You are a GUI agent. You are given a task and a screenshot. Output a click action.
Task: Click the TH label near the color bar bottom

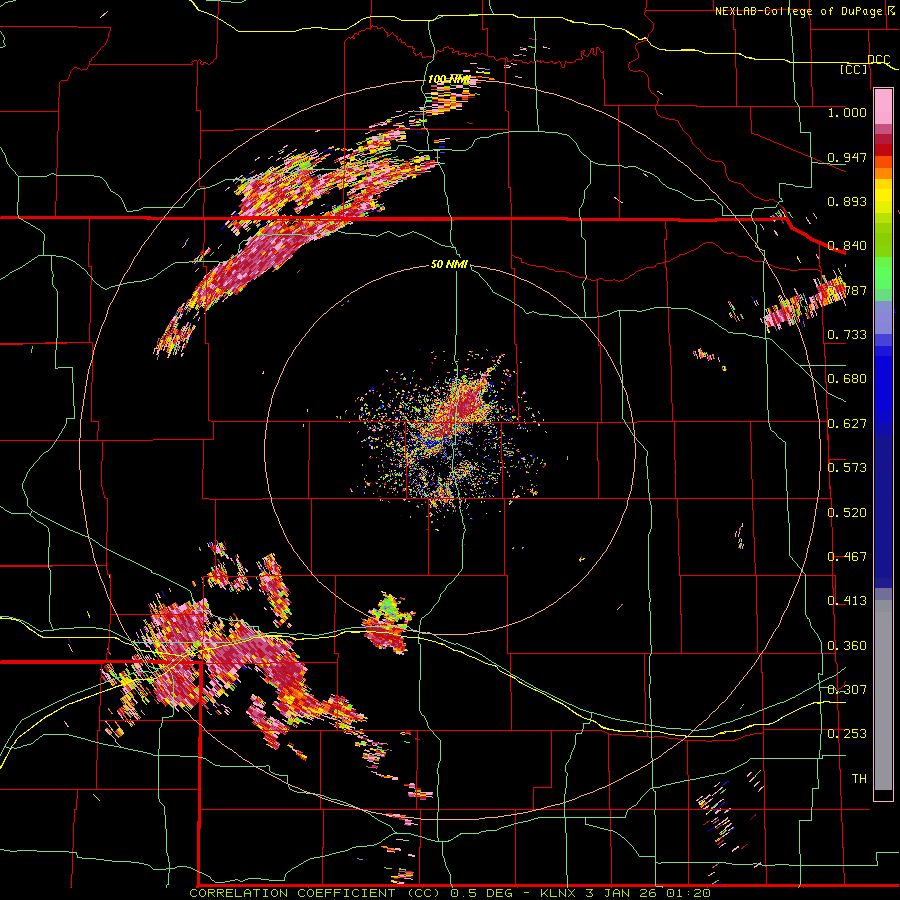point(859,779)
